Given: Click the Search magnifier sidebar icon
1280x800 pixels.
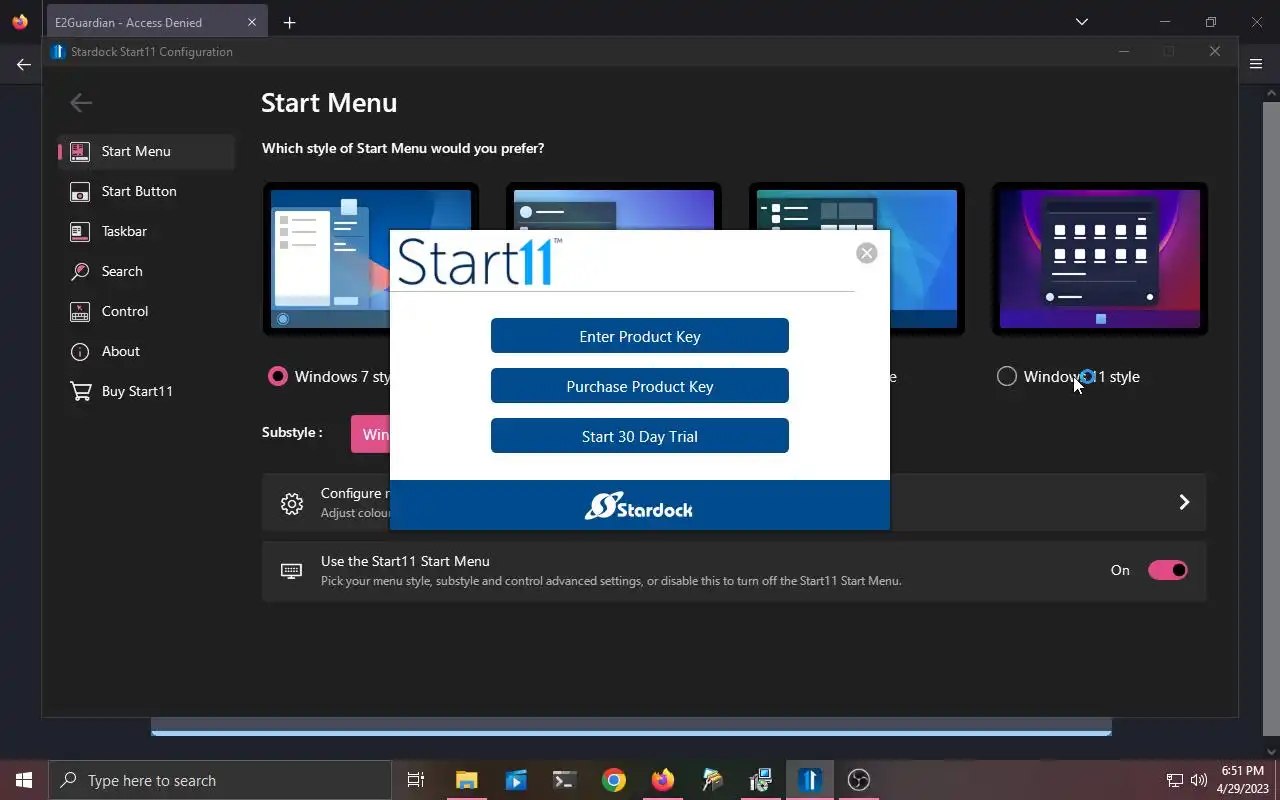Looking at the screenshot, I should [x=80, y=271].
